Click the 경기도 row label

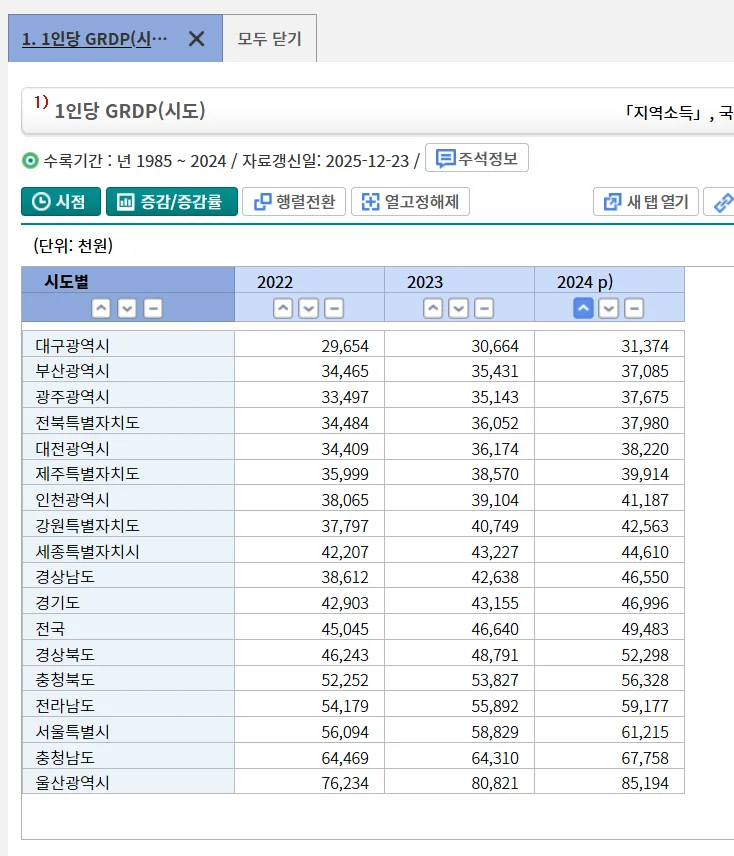(x=57, y=603)
